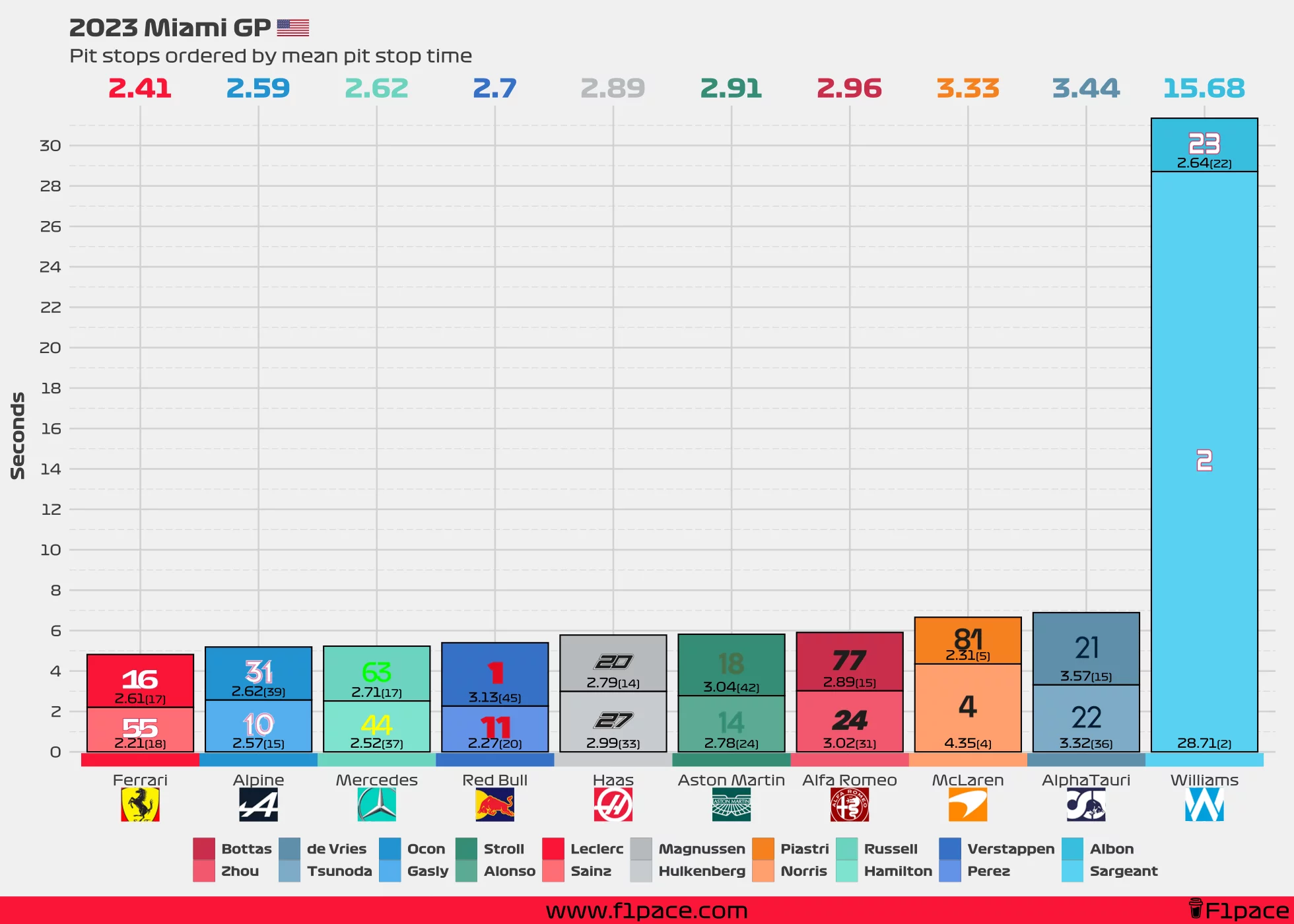Click the Alpine team logo
The width and height of the screenshot is (1294, 924).
pyautogui.click(x=258, y=805)
